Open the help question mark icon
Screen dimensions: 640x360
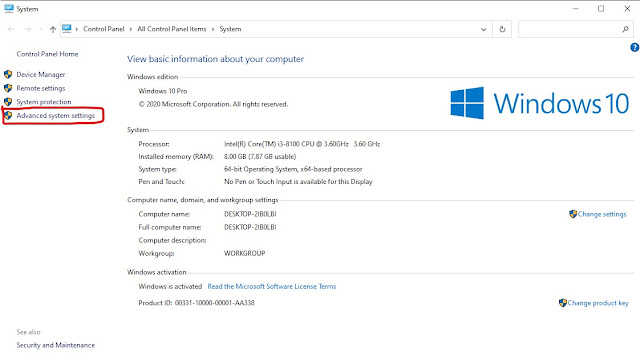click(634, 47)
